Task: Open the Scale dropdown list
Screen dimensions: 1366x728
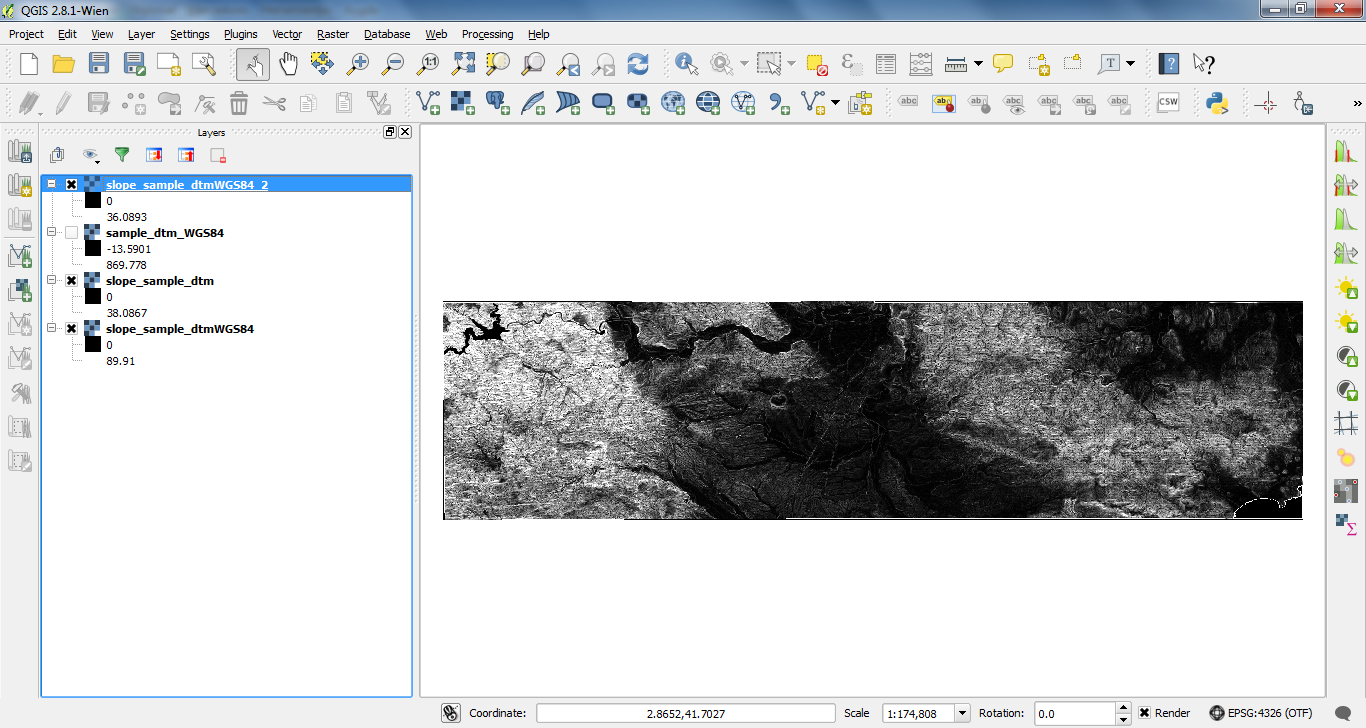Action: pos(962,713)
